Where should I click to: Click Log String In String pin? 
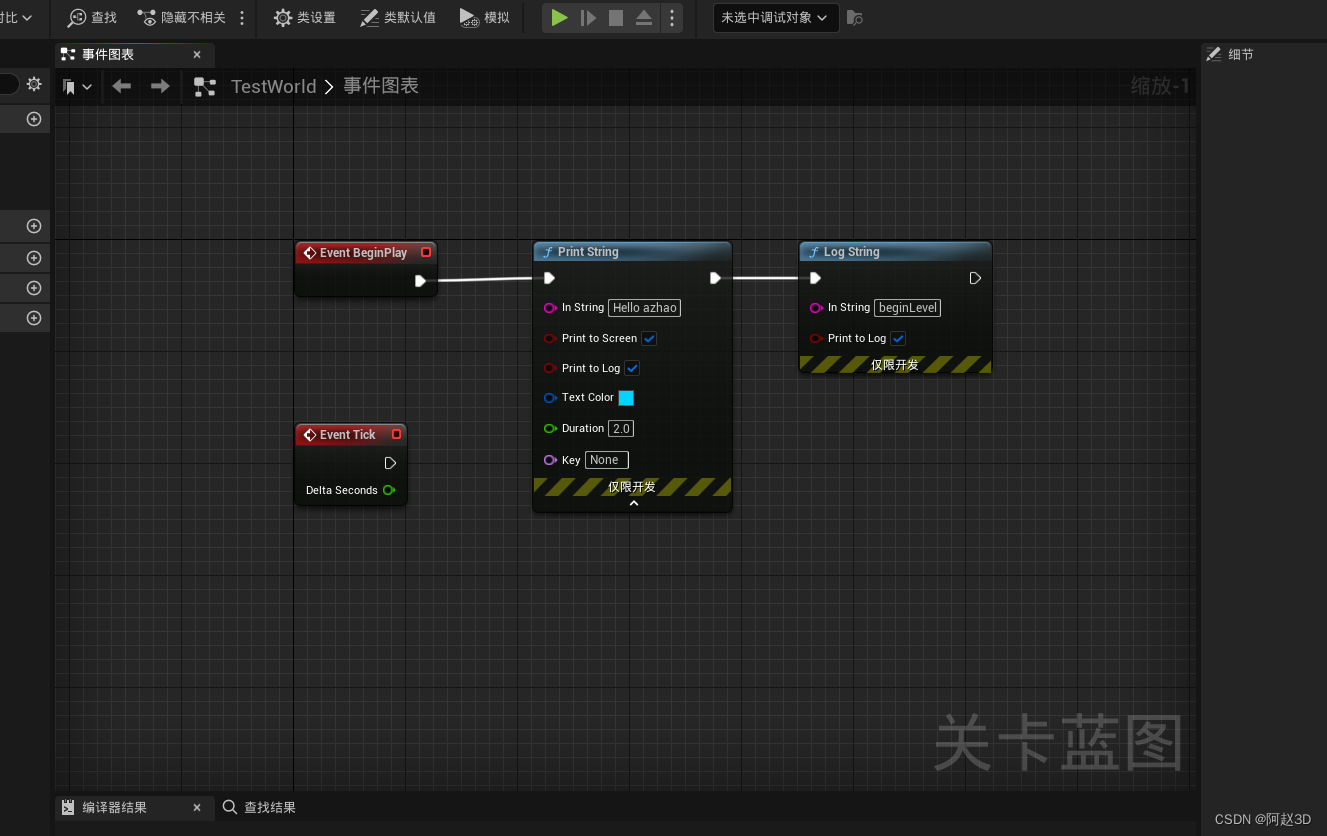point(816,308)
